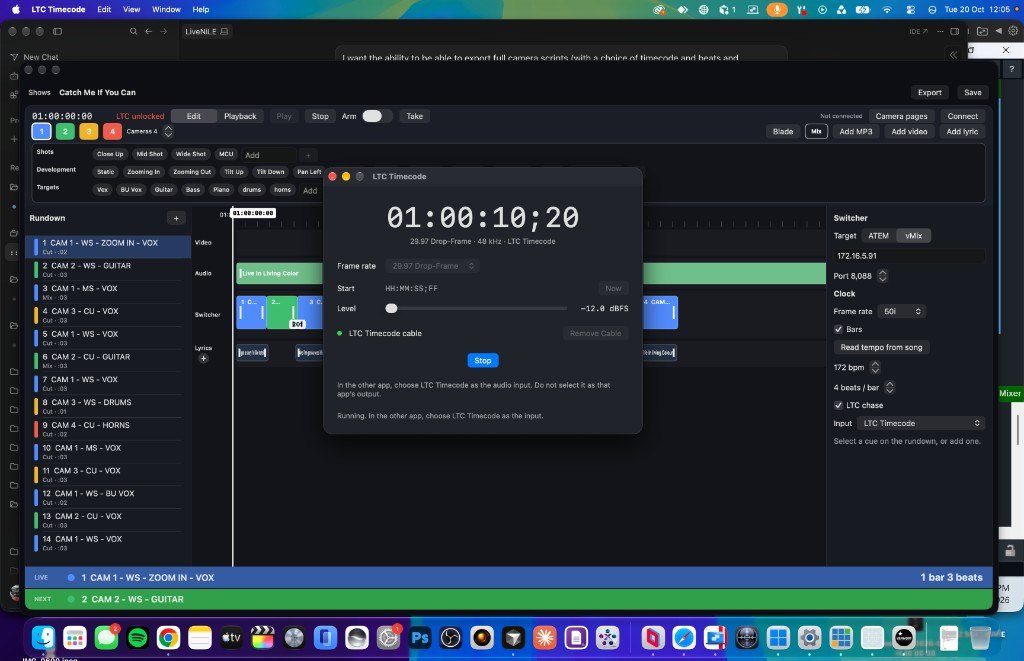Open the View menu in menu bar

coord(131,9)
